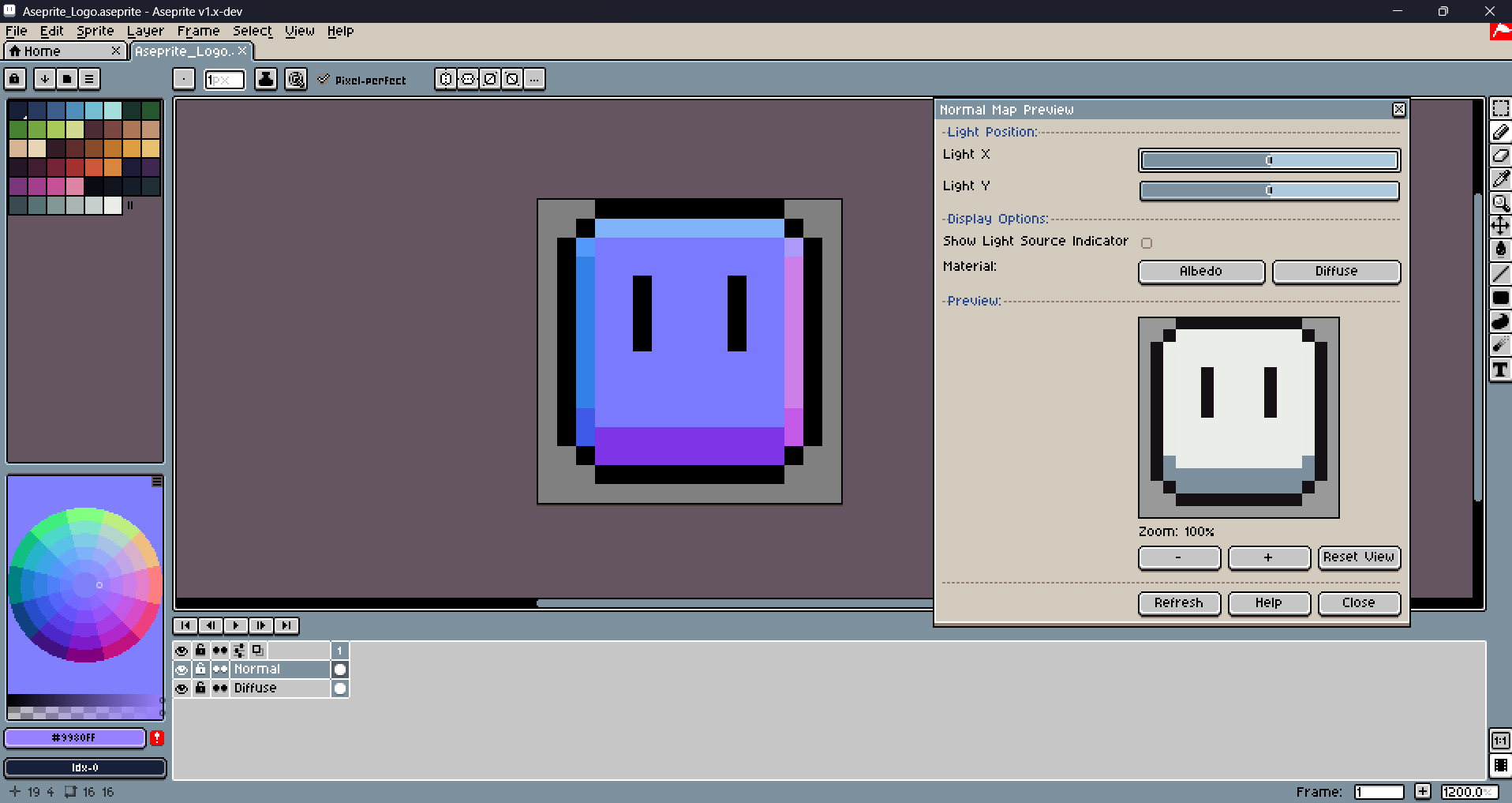Select the Line tool
This screenshot has height=803, width=1512.
[x=1500, y=274]
